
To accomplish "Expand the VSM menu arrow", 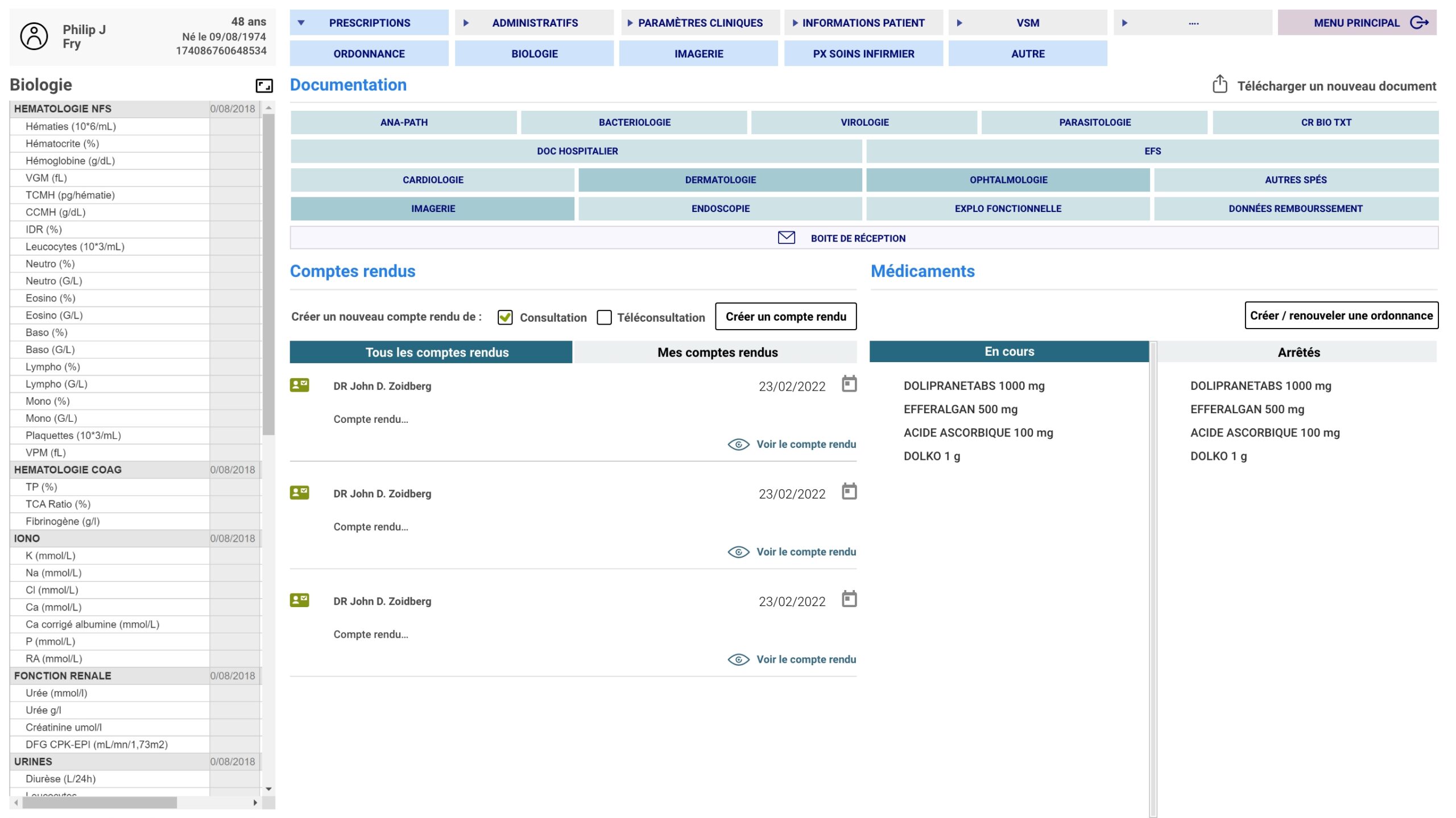I will click(959, 23).
